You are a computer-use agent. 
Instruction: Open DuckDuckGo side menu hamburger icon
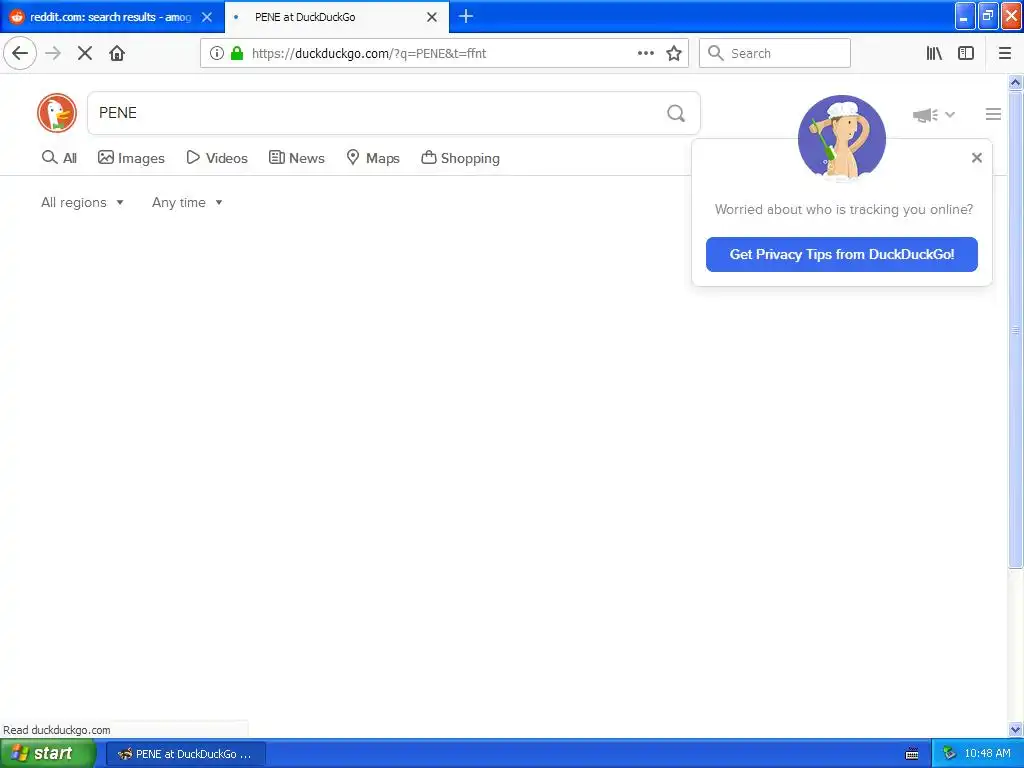click(993, 114)
